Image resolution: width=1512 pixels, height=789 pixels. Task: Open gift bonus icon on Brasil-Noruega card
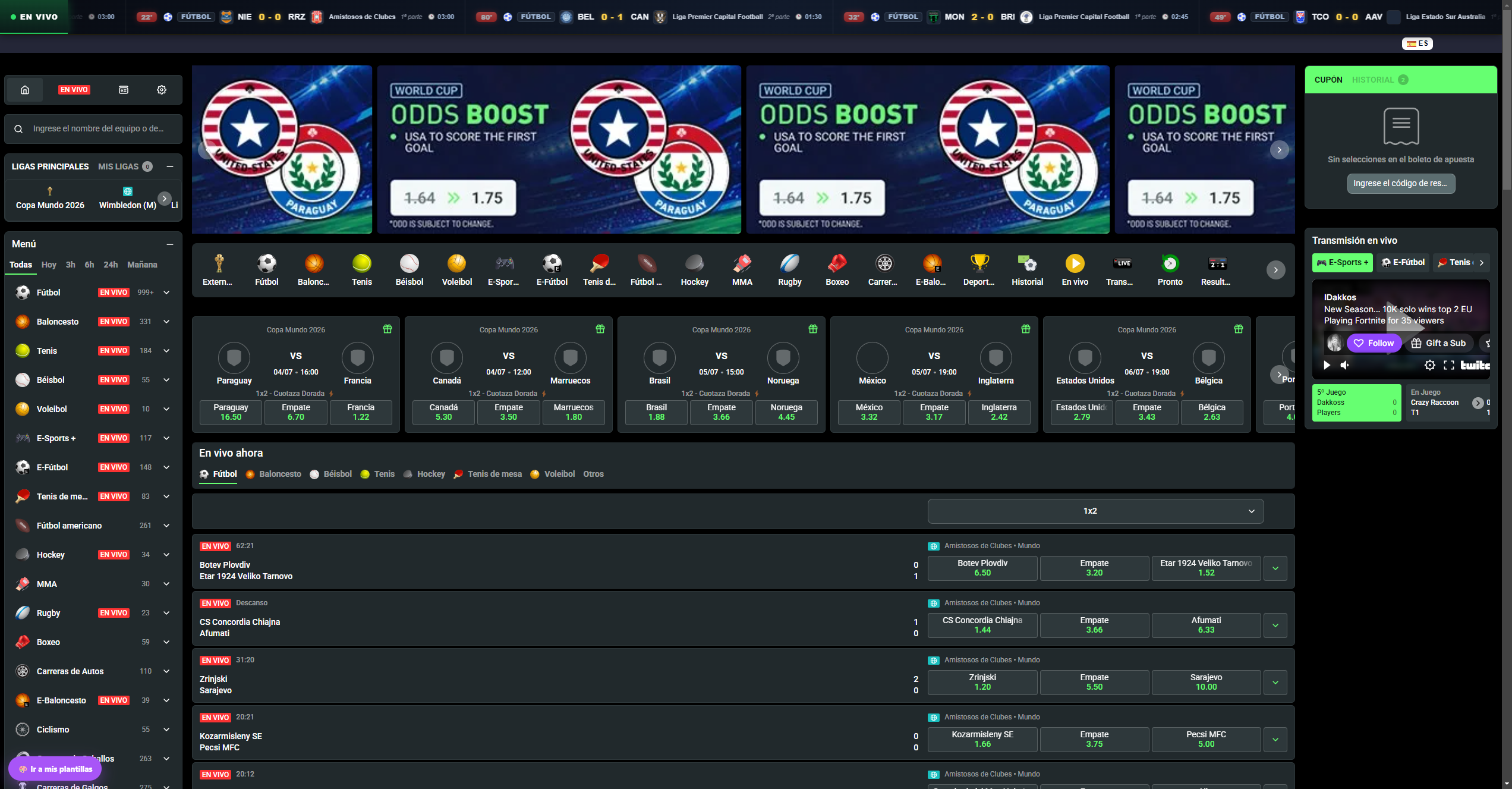coord(813,329)
